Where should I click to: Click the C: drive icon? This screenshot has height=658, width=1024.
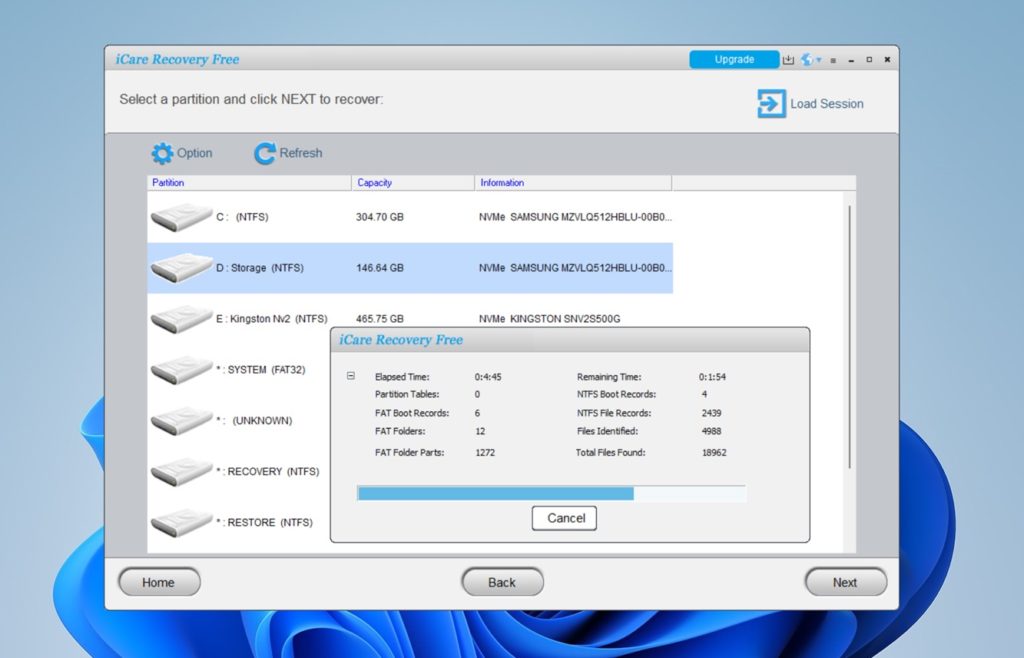pyautogui.click(x=181, y=216)
